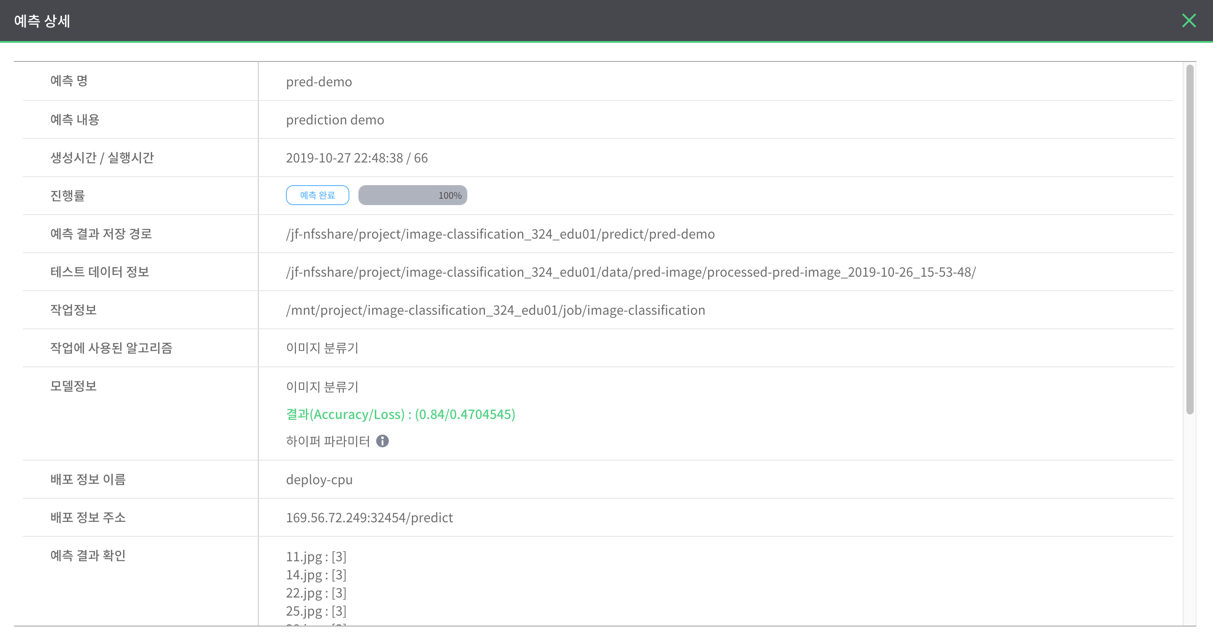
Task: Select the deploy-cpu deployment name
Action: click(319, 480)
